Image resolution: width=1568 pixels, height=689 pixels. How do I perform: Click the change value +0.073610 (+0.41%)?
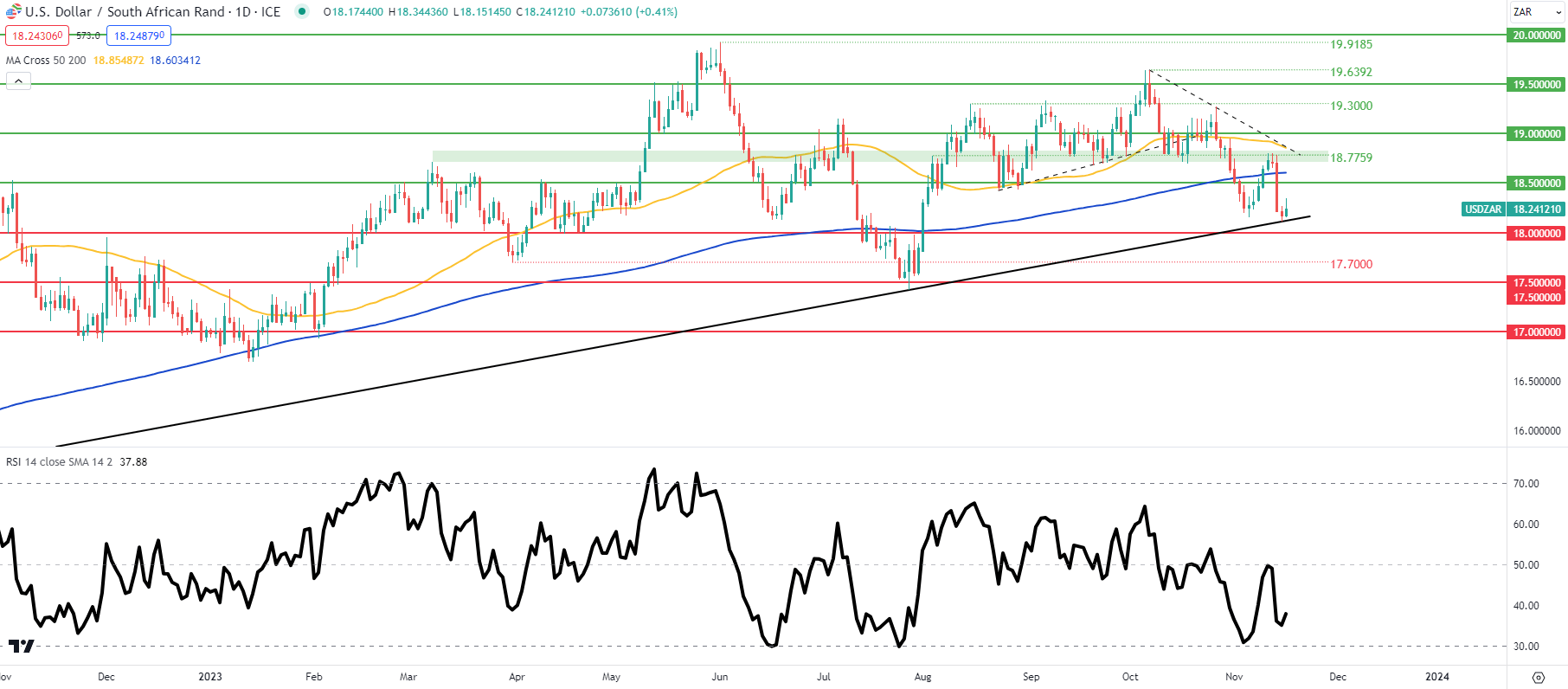click(628, 12)
